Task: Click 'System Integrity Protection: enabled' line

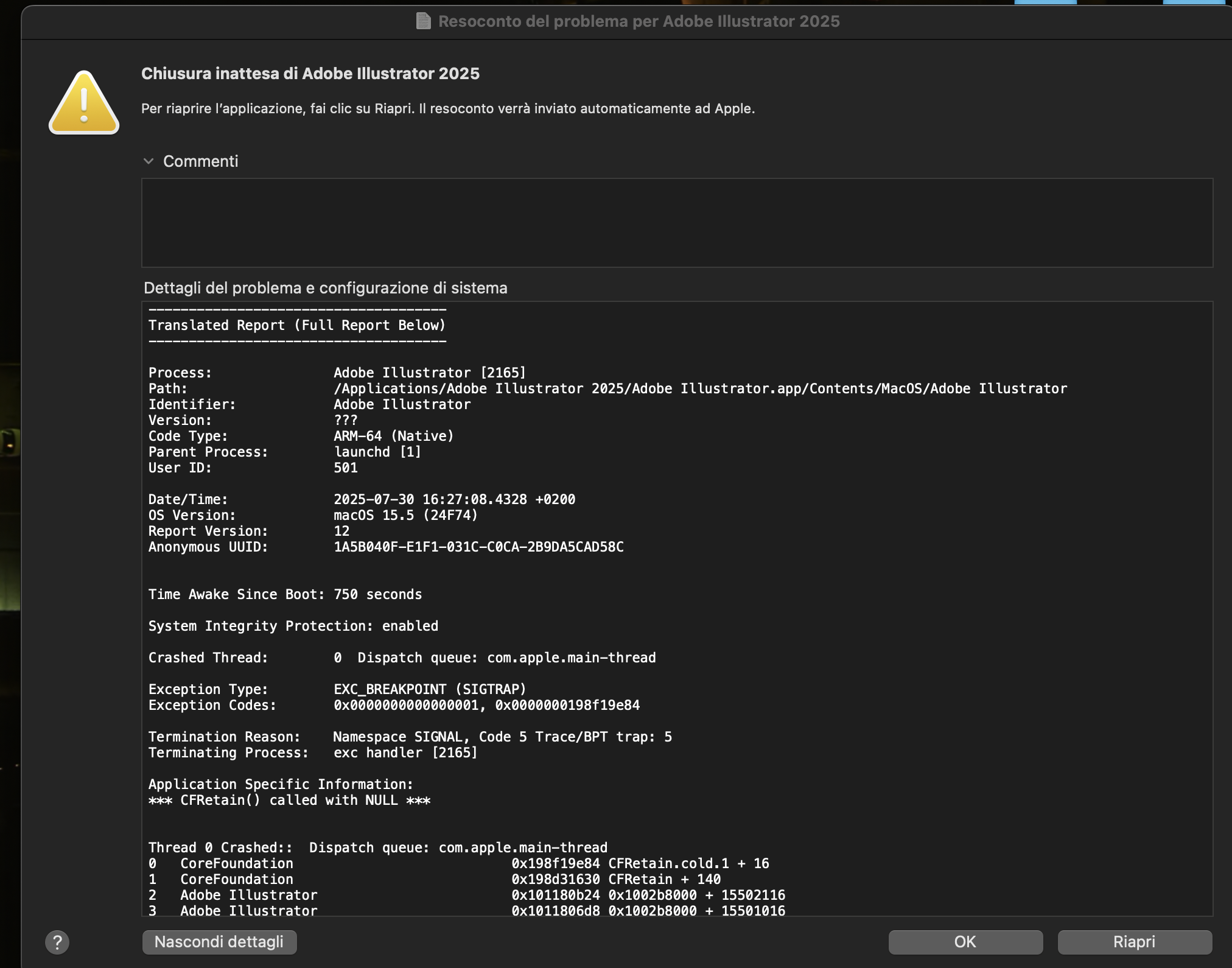Action: pos(293,626)
